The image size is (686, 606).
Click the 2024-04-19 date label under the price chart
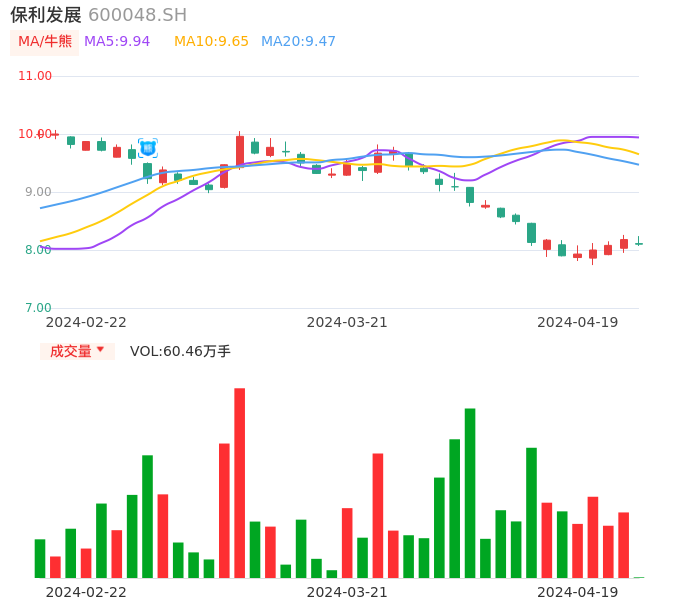(578, 322)
